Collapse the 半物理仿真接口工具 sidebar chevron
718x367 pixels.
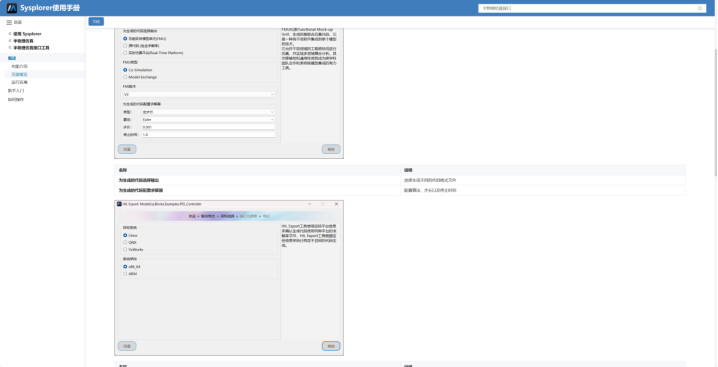pos(10,48)
